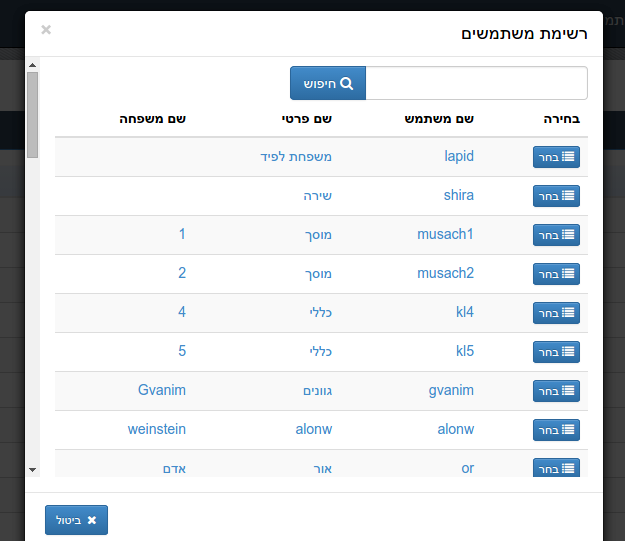The height and width of the screenshot is (541, 625).
Task: Click username link kl5
Action: click(465, 351)
